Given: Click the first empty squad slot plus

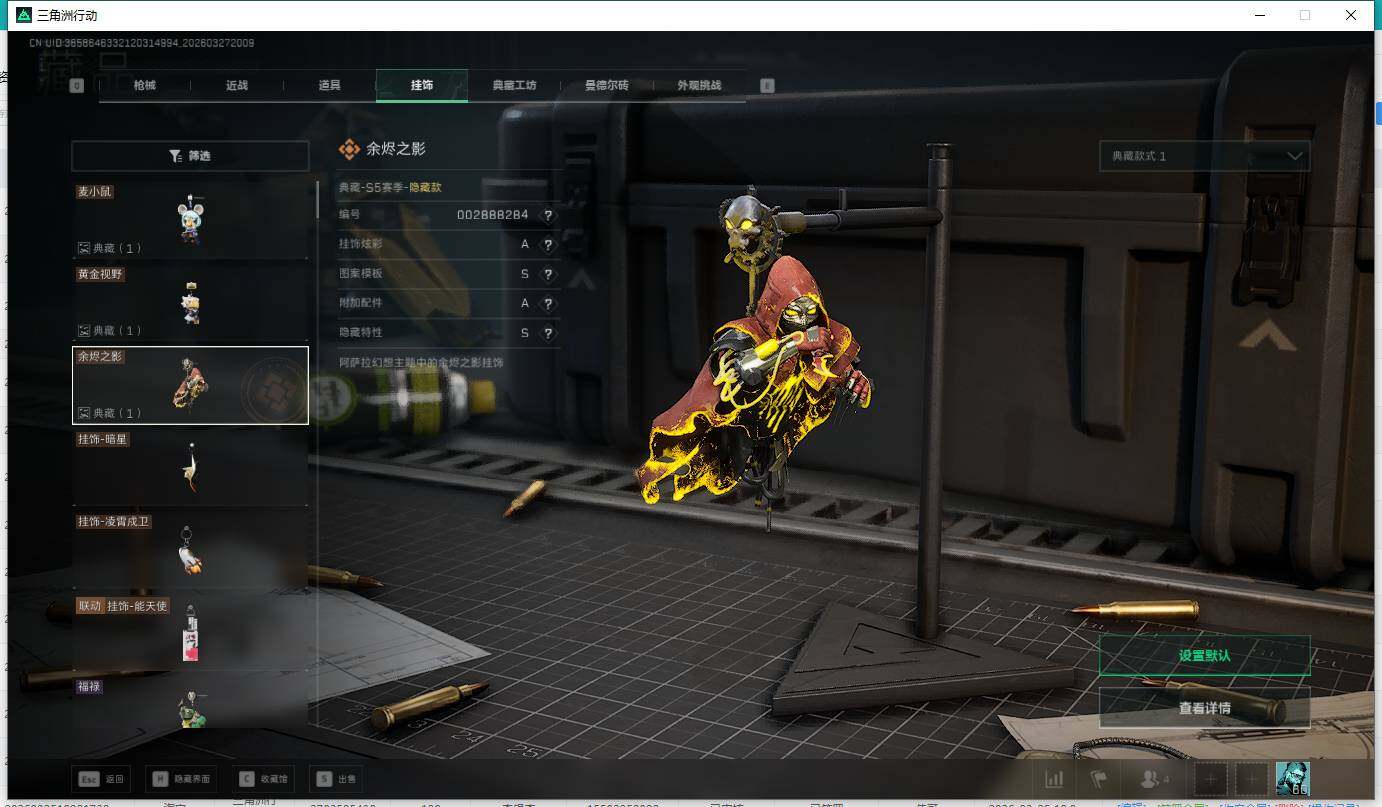Looking at the screenshot, I should 1211,779.
